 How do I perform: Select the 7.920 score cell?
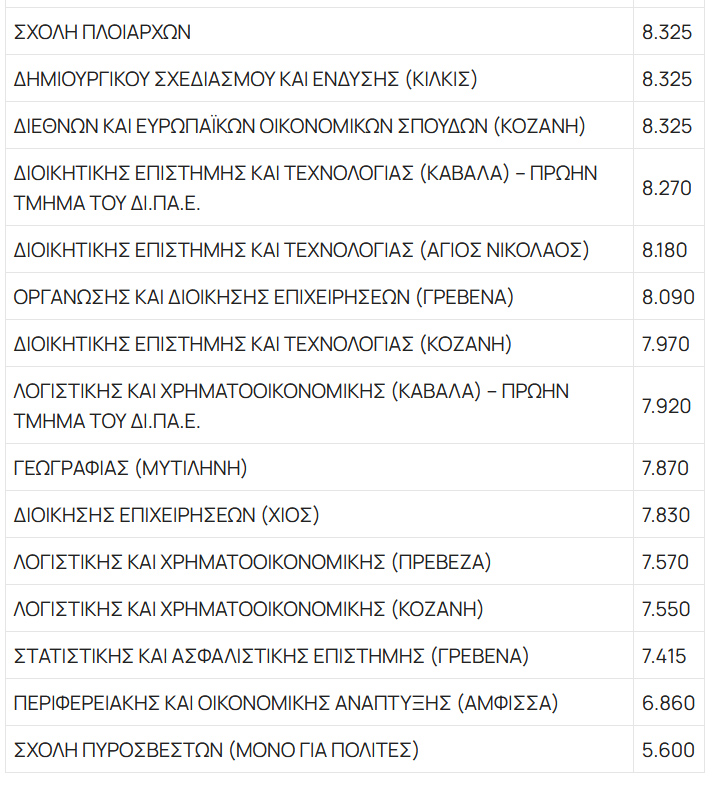pos(666,405)
